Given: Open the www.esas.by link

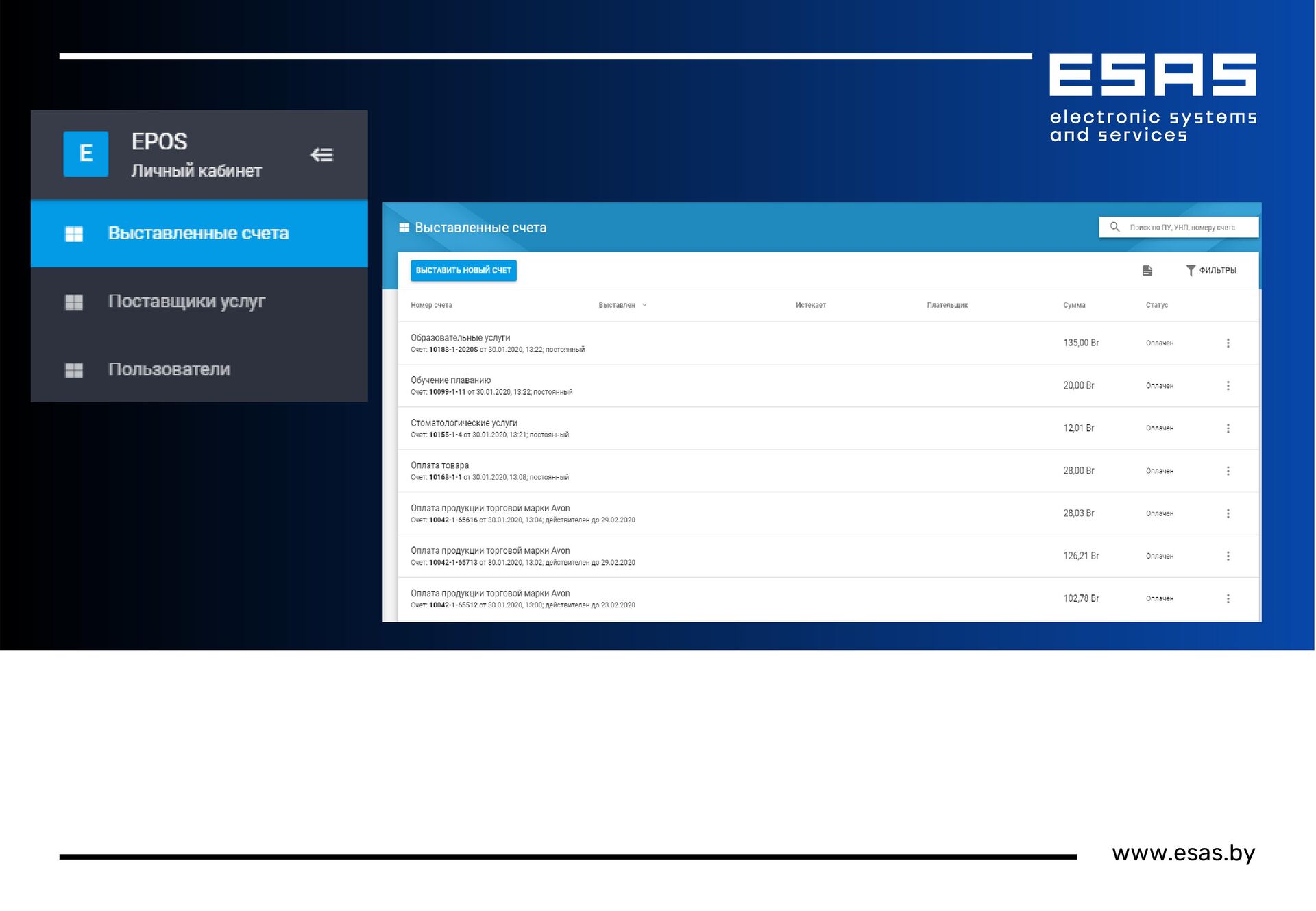Looking at the screenshot, I should pyautogui.click(x=1183, y=853).
